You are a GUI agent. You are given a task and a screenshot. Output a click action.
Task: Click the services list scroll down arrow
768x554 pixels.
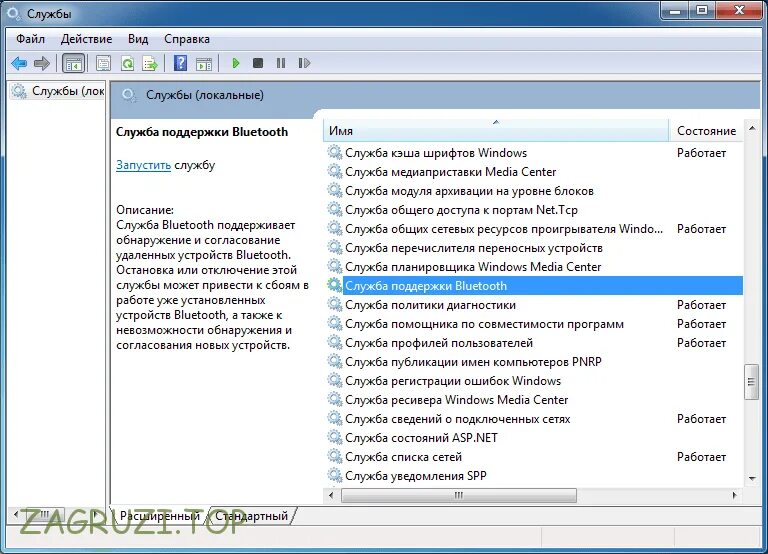click(751, 479)
